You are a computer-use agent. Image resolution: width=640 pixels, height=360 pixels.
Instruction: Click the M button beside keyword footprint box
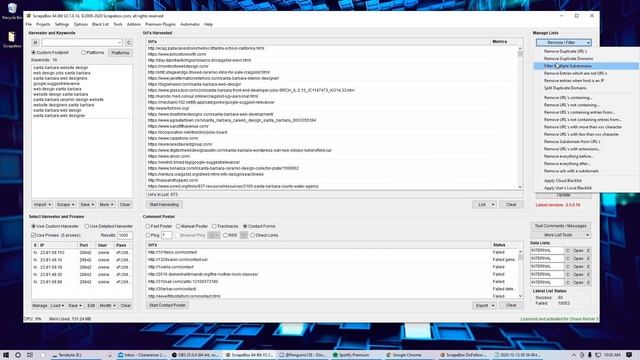[36, 42]
